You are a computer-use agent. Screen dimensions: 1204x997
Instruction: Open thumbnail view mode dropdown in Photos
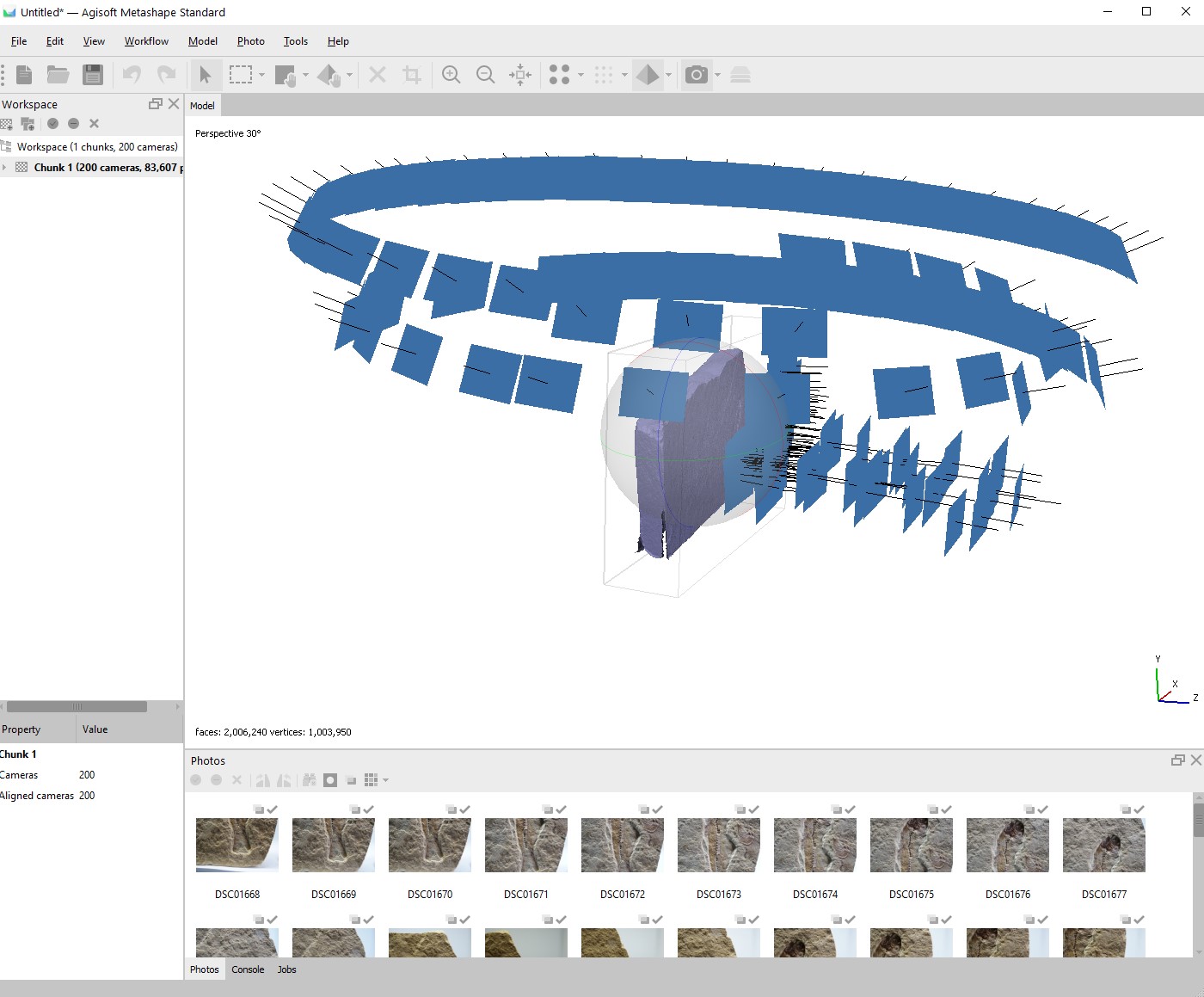pos(385,780)
